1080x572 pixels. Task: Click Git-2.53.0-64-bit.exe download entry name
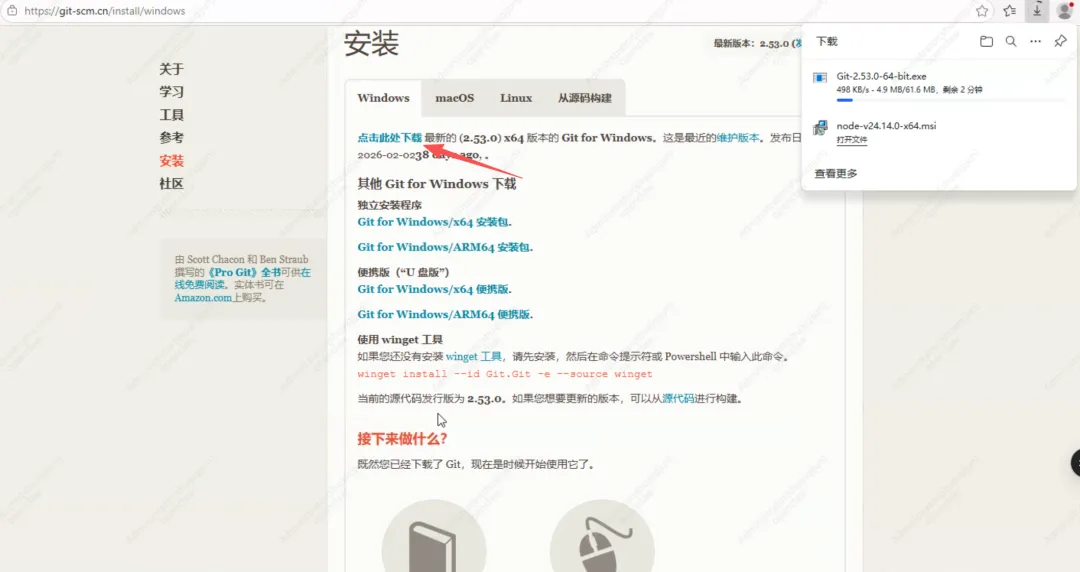[881, 76]
